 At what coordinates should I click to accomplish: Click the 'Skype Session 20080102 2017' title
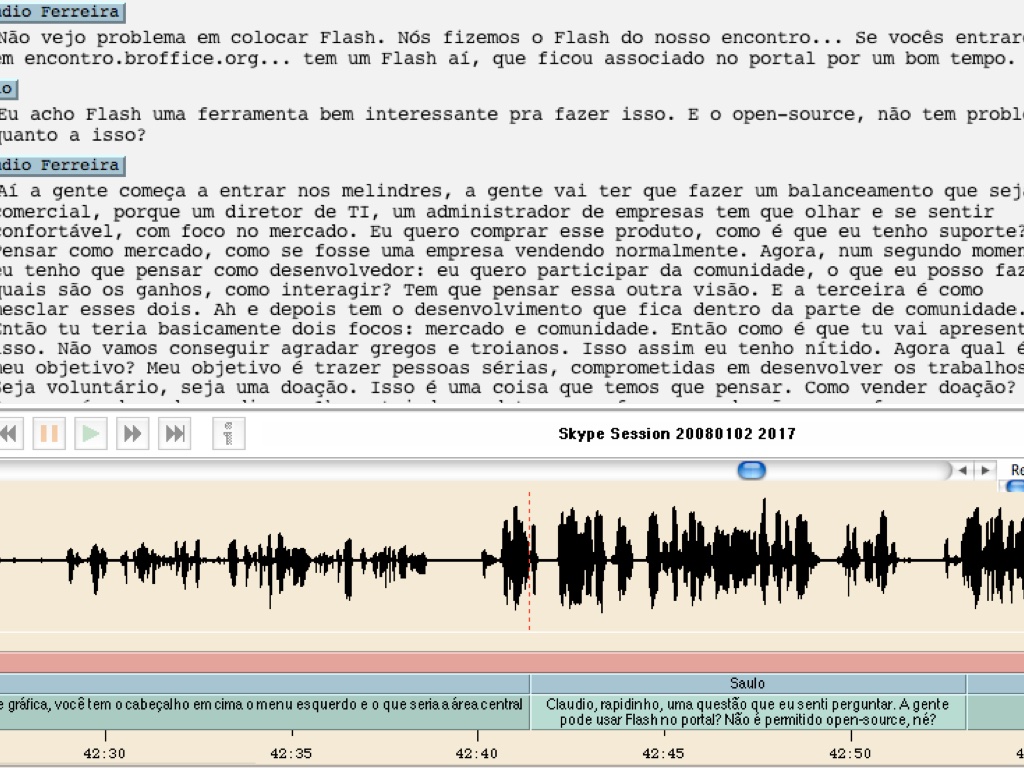[x=677, y=434]
